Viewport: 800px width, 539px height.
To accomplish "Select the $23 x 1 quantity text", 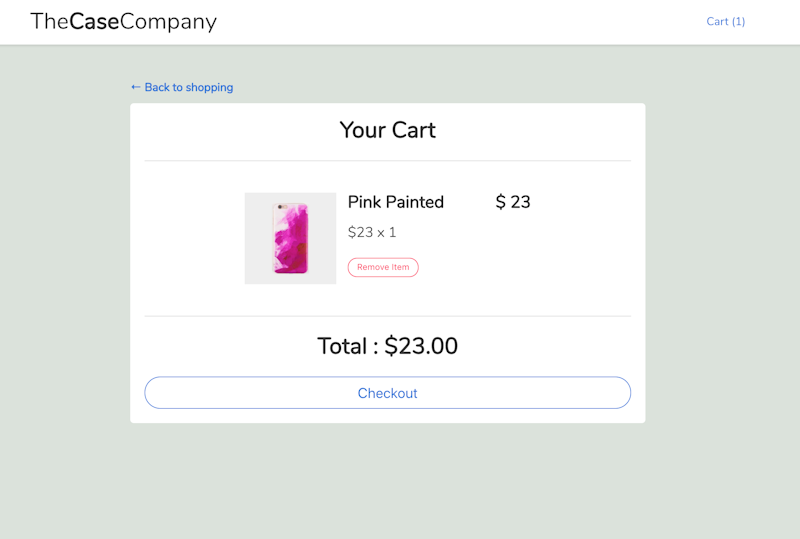I will click(372, 232).
